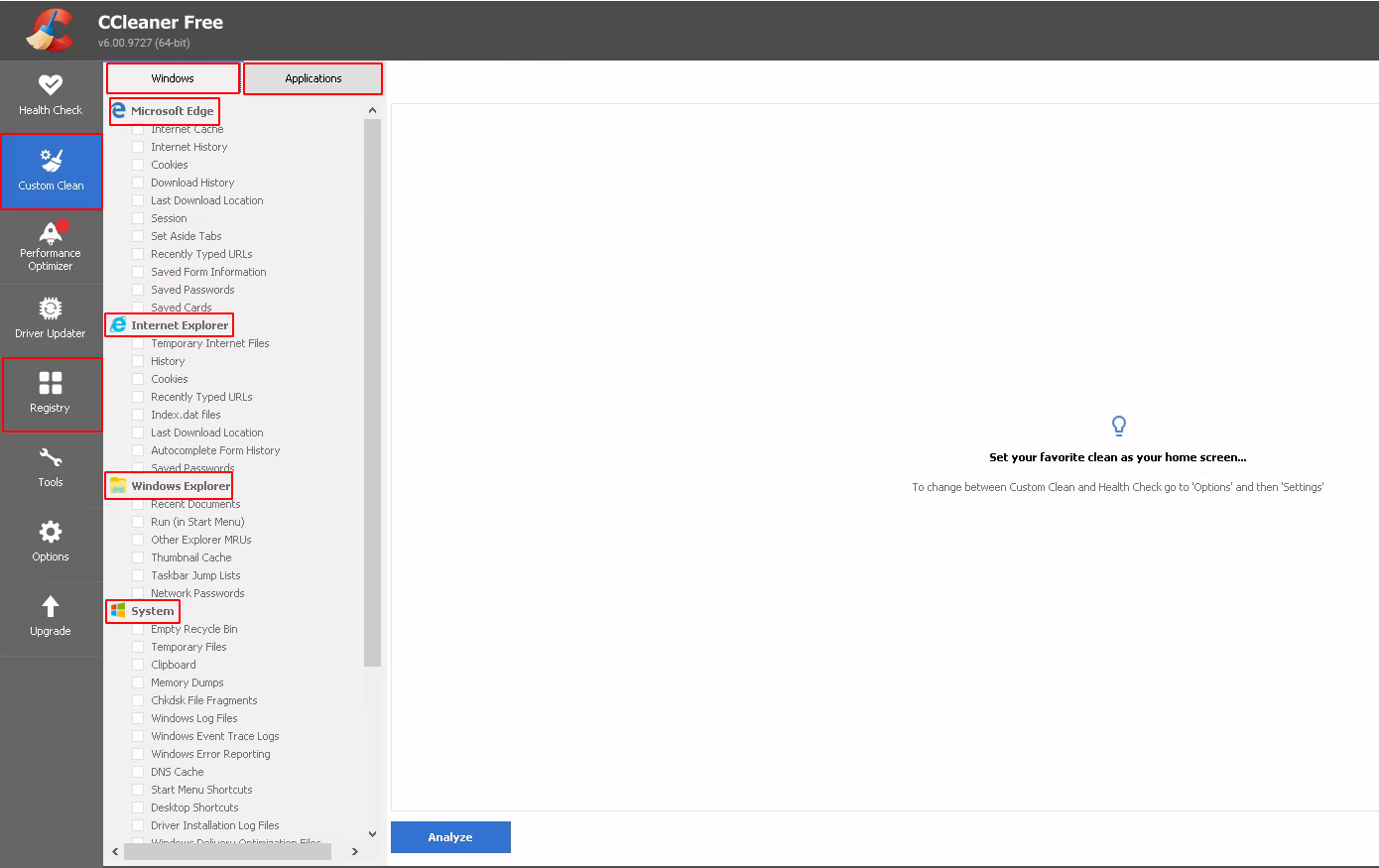The width and height of the screenshot is (1379, 868).
Task: Click Windows Log Files label
Action: [194, 718]
